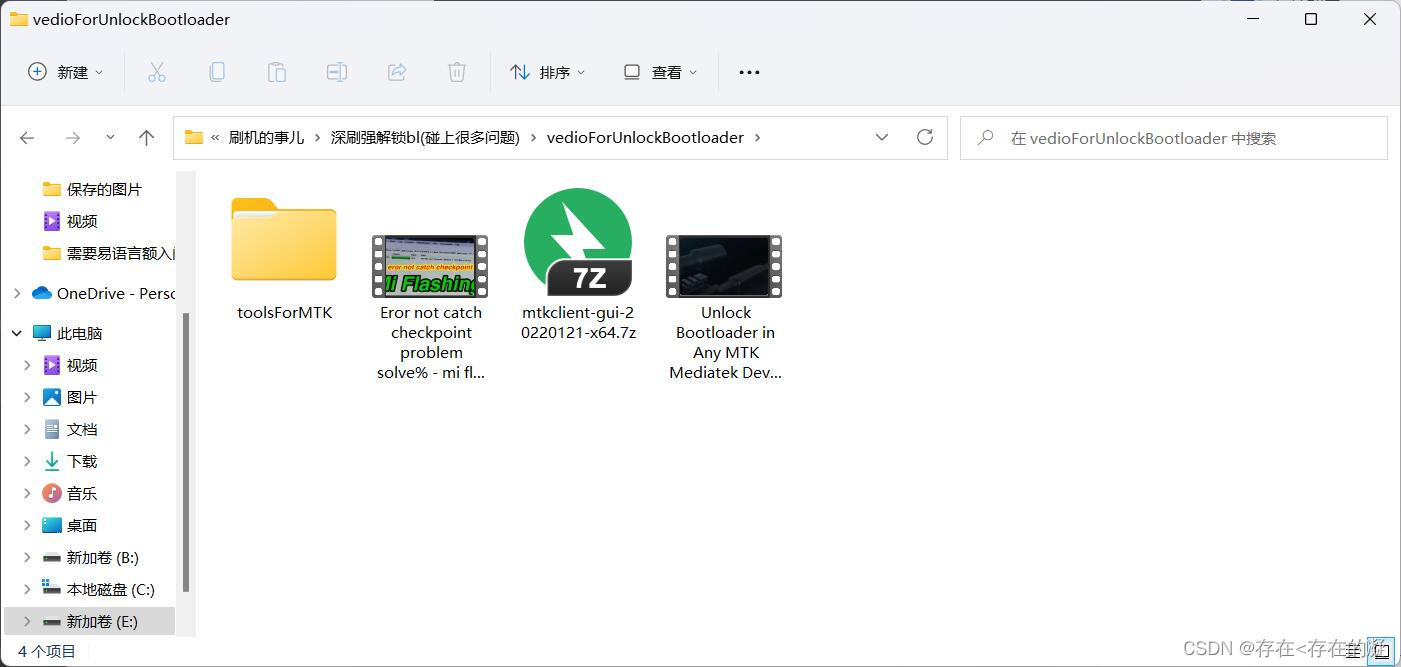
Task: Open the three-dot more options menu
Action: (749, 72)
